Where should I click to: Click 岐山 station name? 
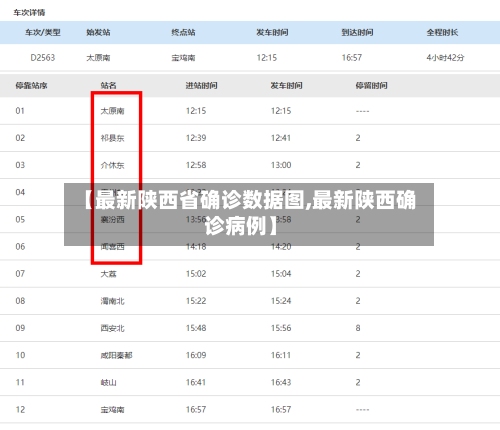[x=109, y=382]
